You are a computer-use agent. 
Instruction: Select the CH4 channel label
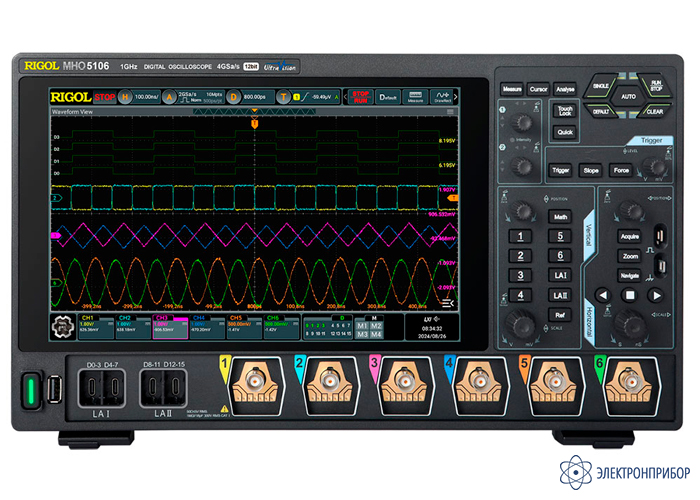pyautogui.click(x=199, y=318)
